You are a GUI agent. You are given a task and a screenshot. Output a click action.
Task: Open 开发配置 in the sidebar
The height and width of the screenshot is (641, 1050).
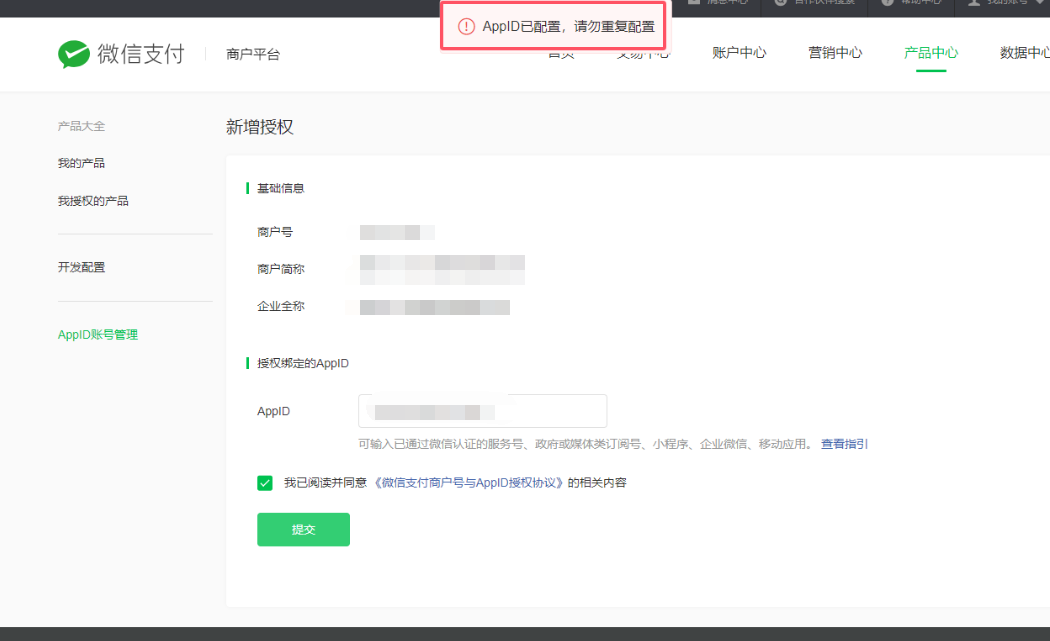click(81, 267)
